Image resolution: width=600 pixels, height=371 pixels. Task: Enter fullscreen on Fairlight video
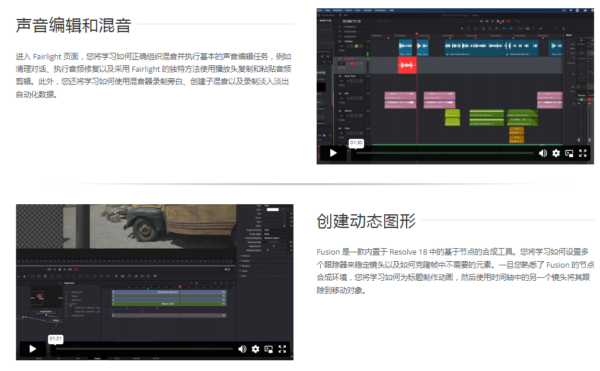click(x=583, y=153)
